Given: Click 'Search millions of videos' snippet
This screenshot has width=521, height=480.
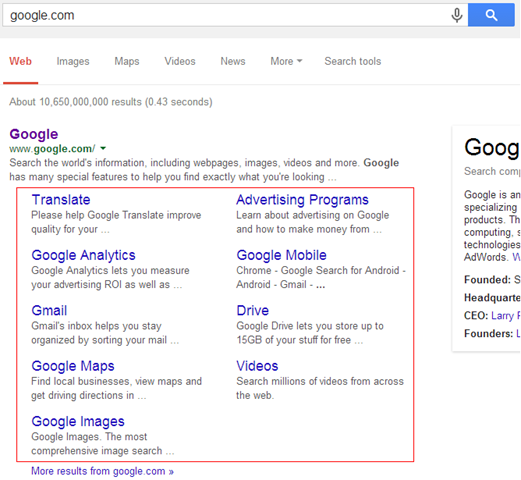Looking at the screenshot, I should (x=320, y=381).
